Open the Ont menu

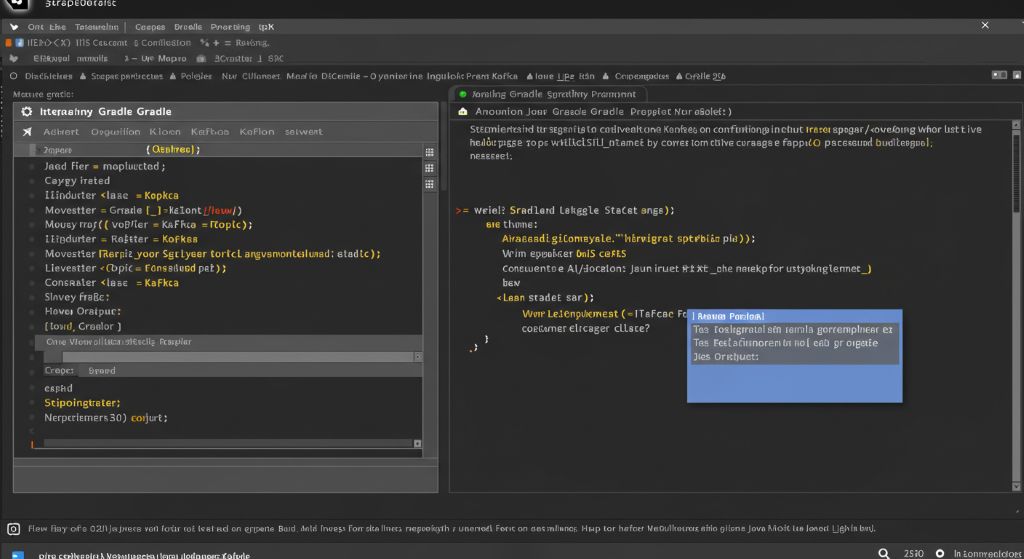tap(35, 27)
